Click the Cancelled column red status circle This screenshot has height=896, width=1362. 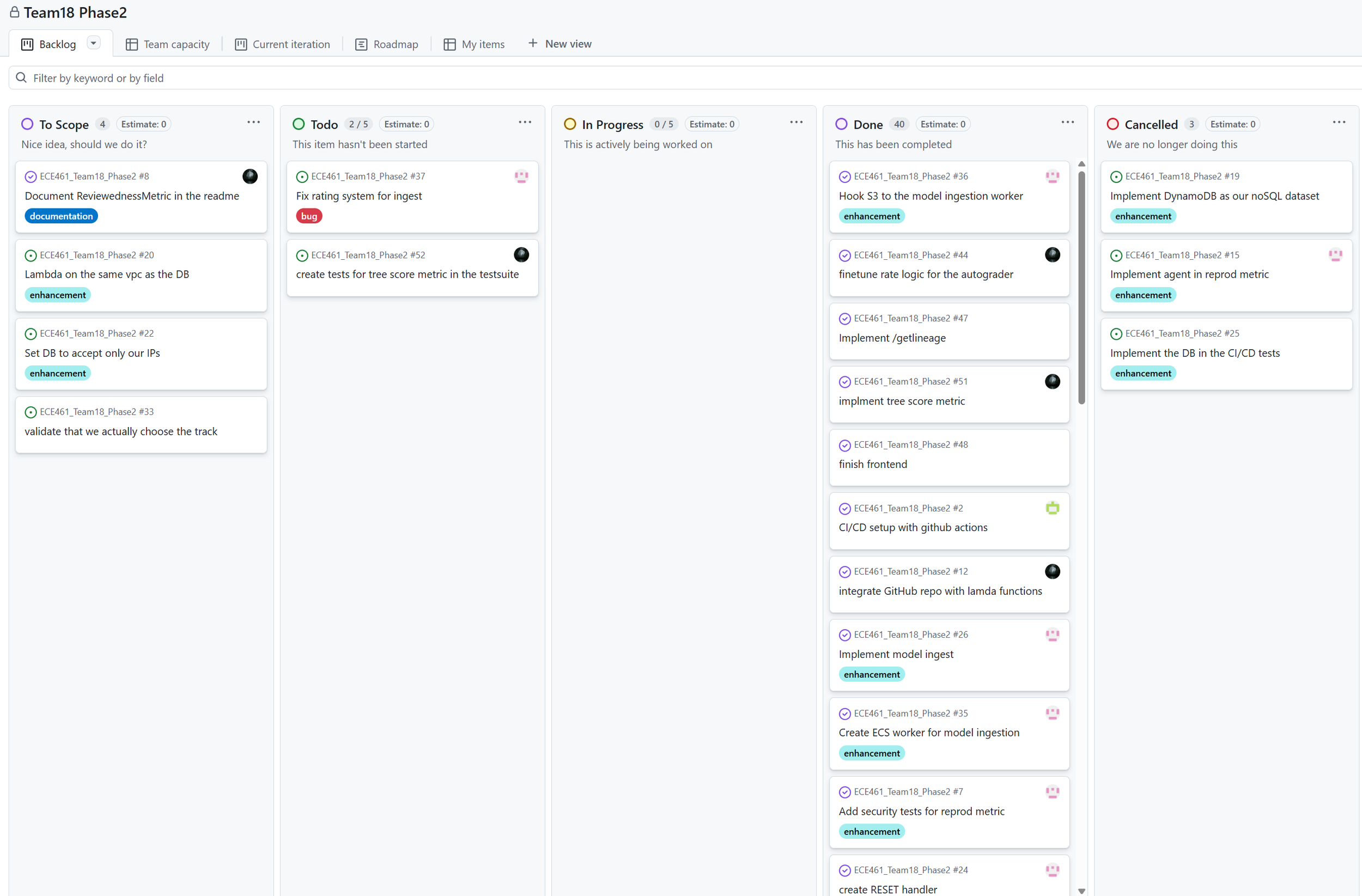pos(1112,124)
